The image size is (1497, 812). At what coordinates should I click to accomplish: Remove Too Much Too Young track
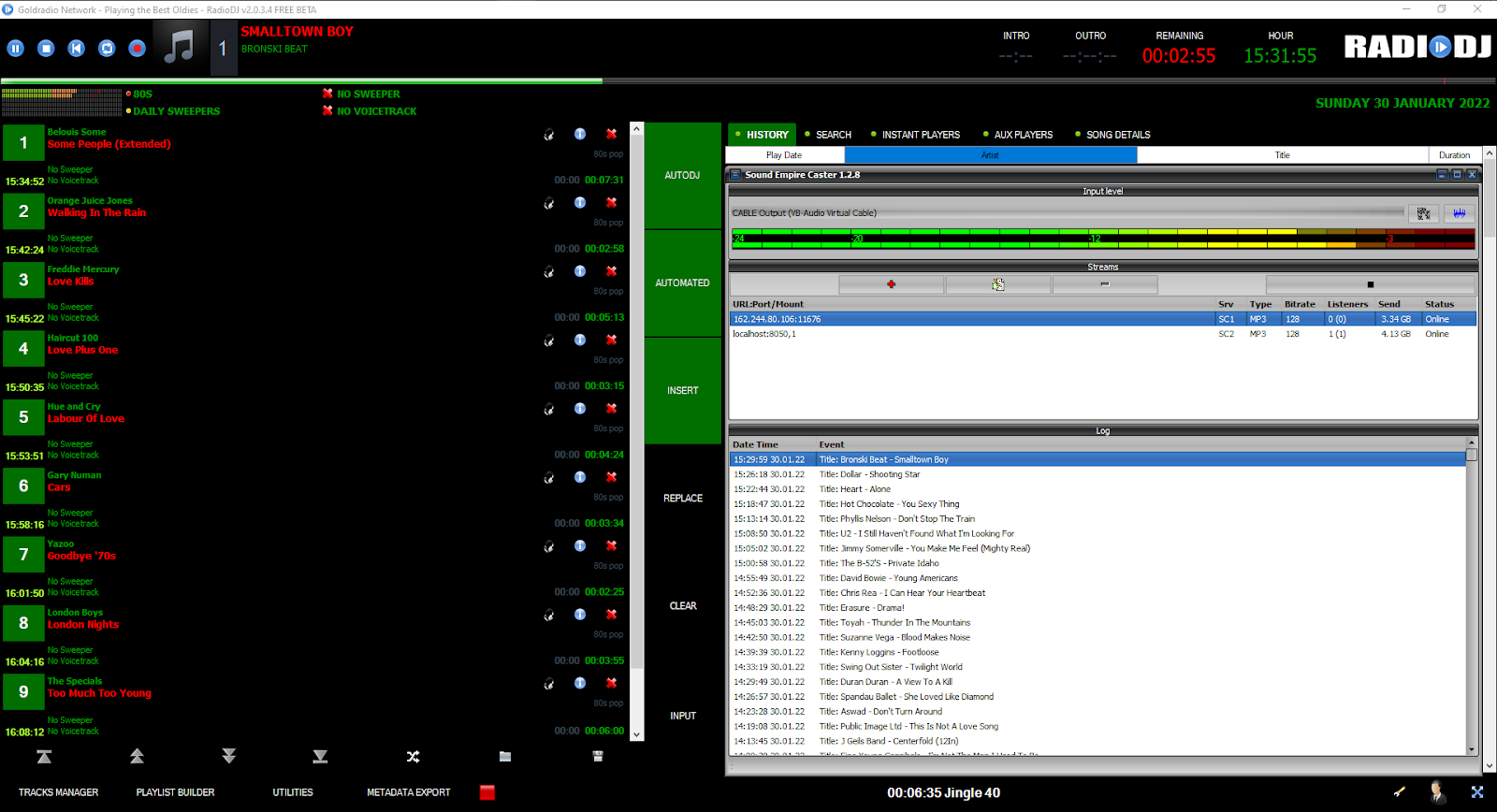(x=611, y=683)
